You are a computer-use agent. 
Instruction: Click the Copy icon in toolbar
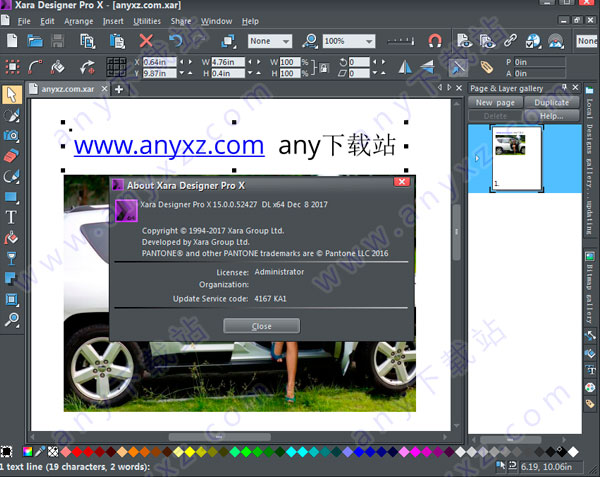point(87,41)
